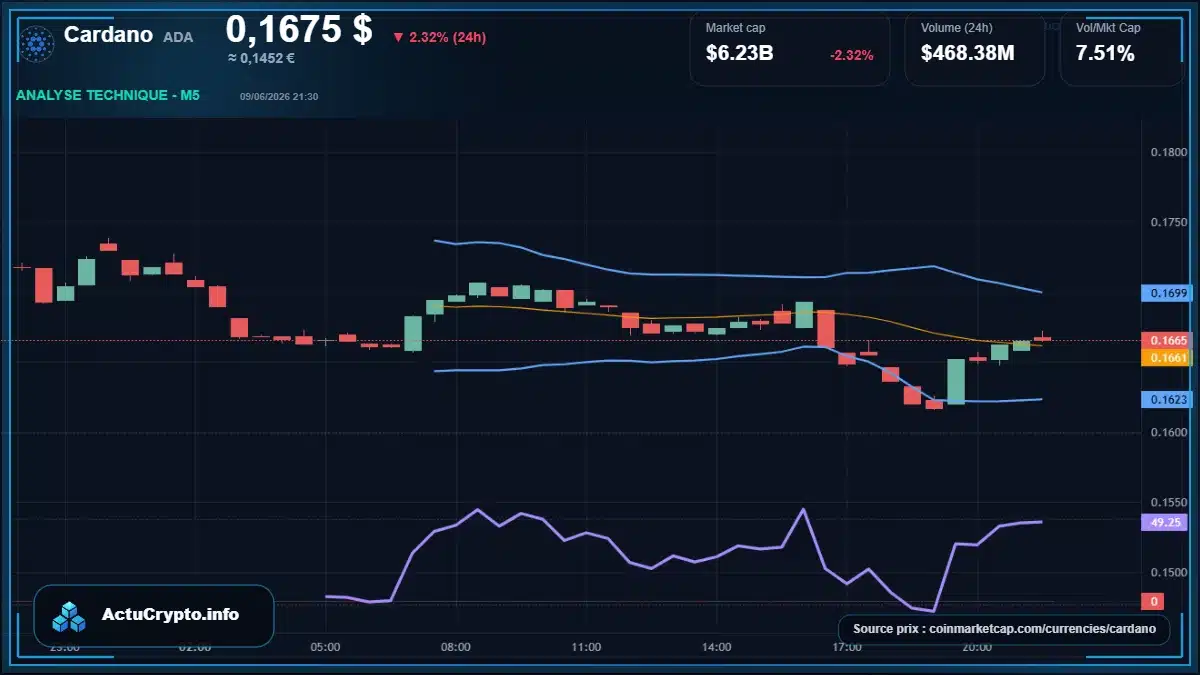Click the 09/06/2026 21:30 timestamp
Image resolution: width=1200 pixels, height=675 pixels.
pos(279,97)
